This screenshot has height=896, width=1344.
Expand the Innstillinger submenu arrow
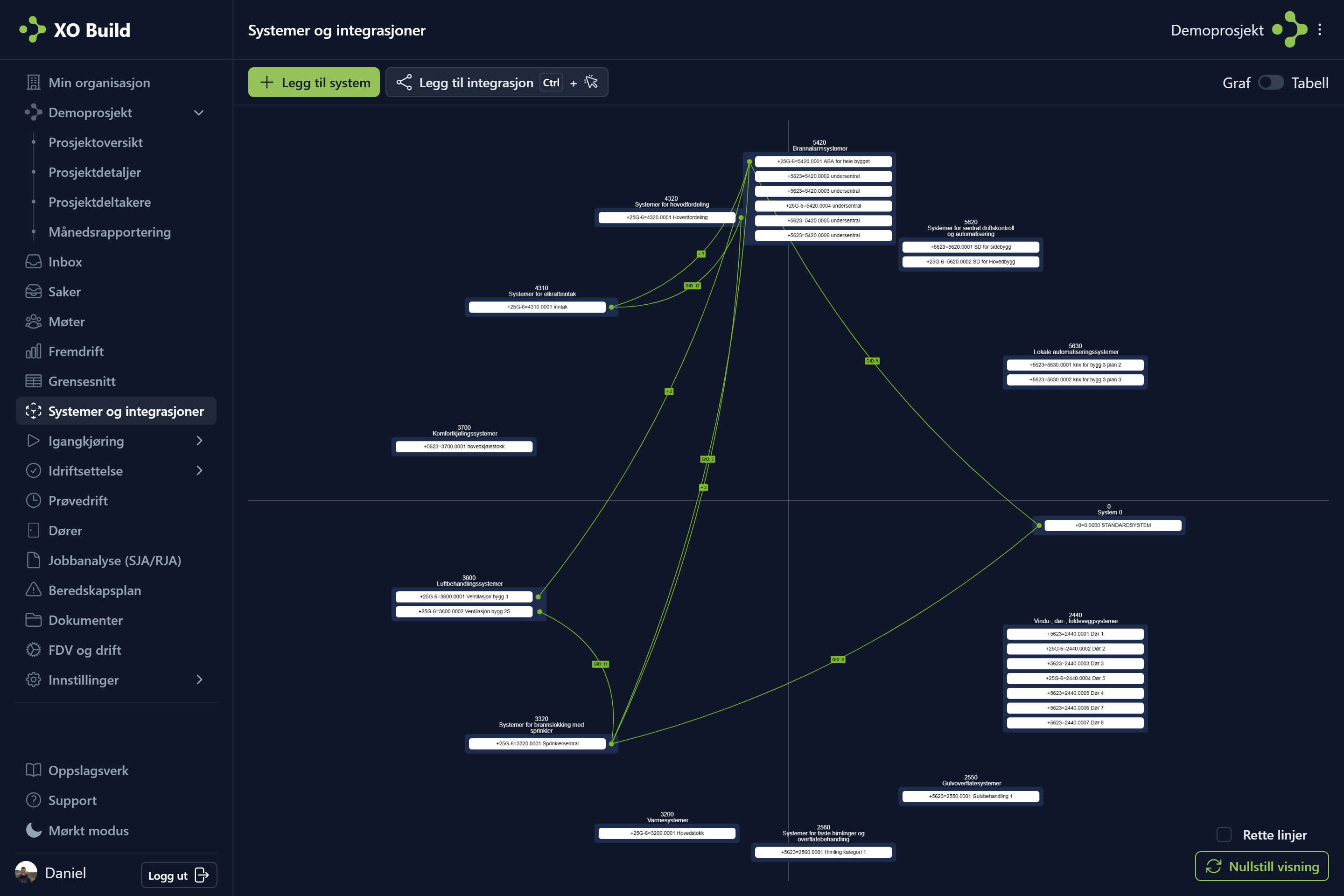199,680
